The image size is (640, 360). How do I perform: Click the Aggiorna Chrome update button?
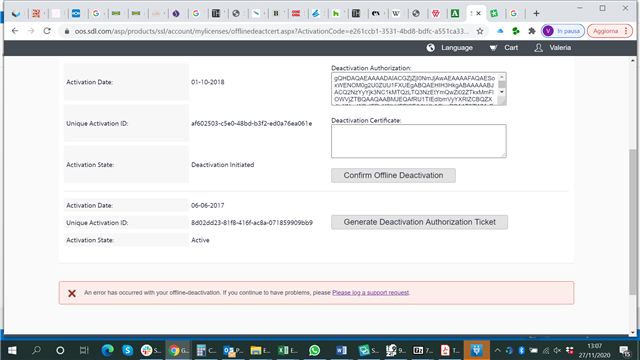[609, 31]
